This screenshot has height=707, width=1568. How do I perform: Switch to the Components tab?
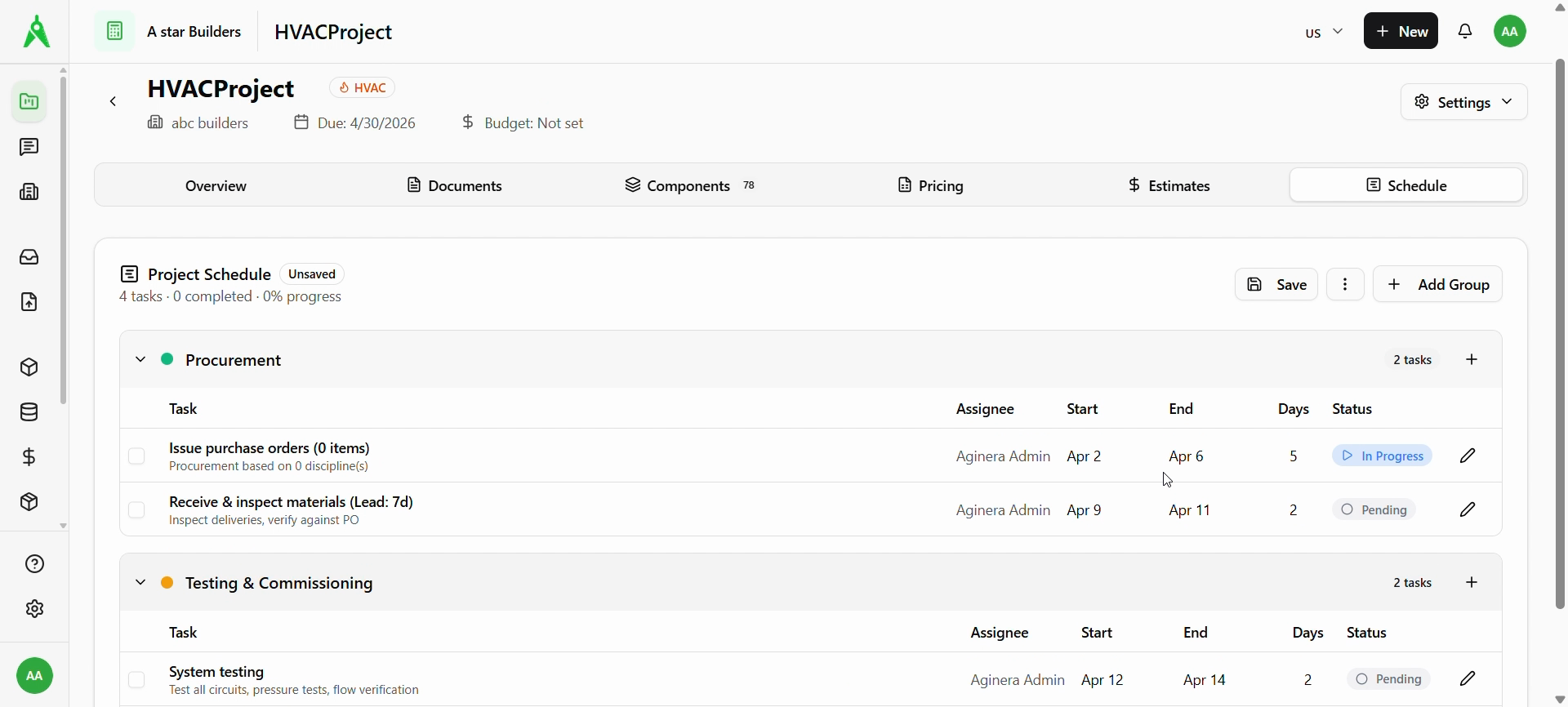690,186
